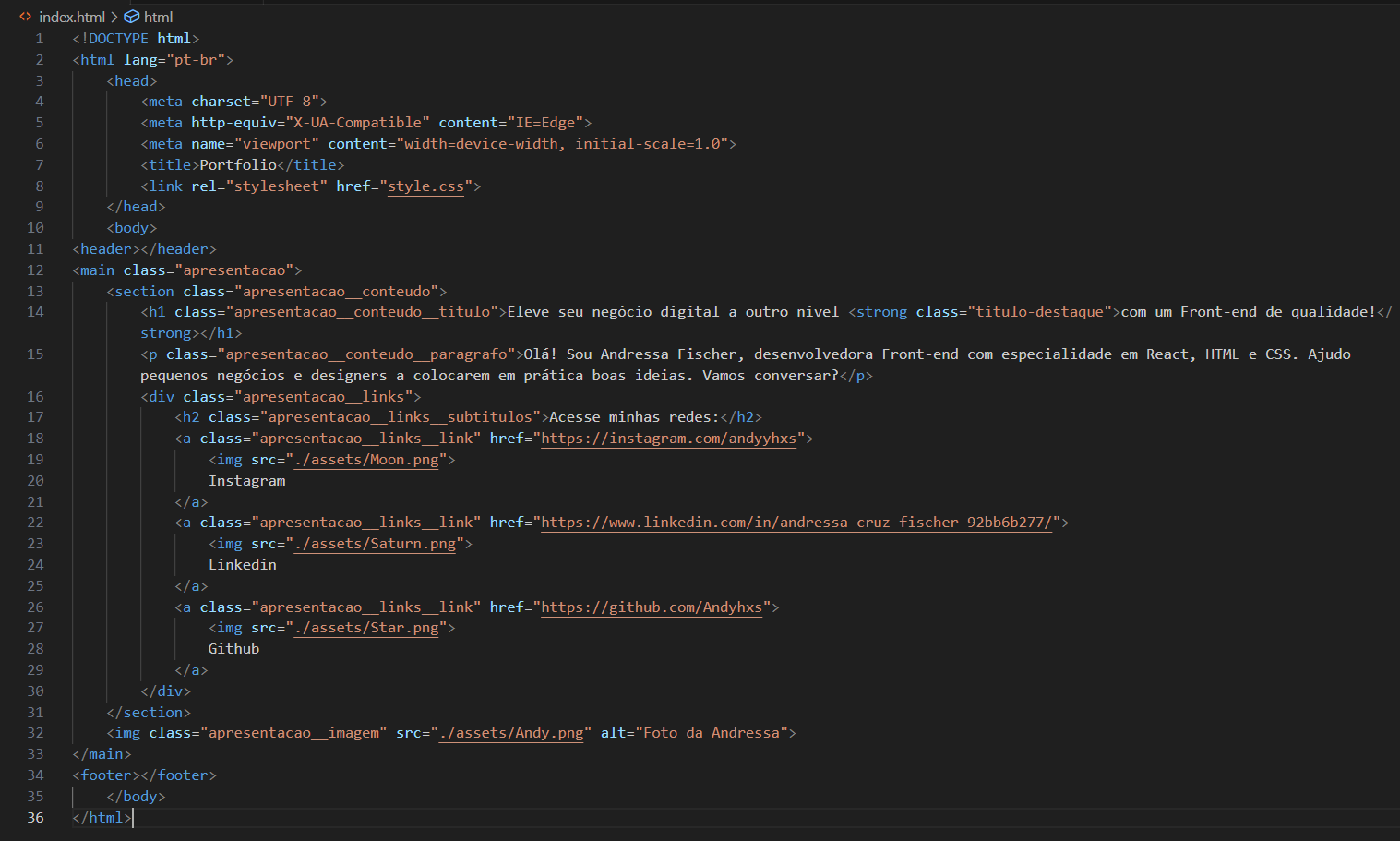The height and width of the screenshot is (841, 1400).
Task: Click the closing body tag on line 35
Action: 136,796
